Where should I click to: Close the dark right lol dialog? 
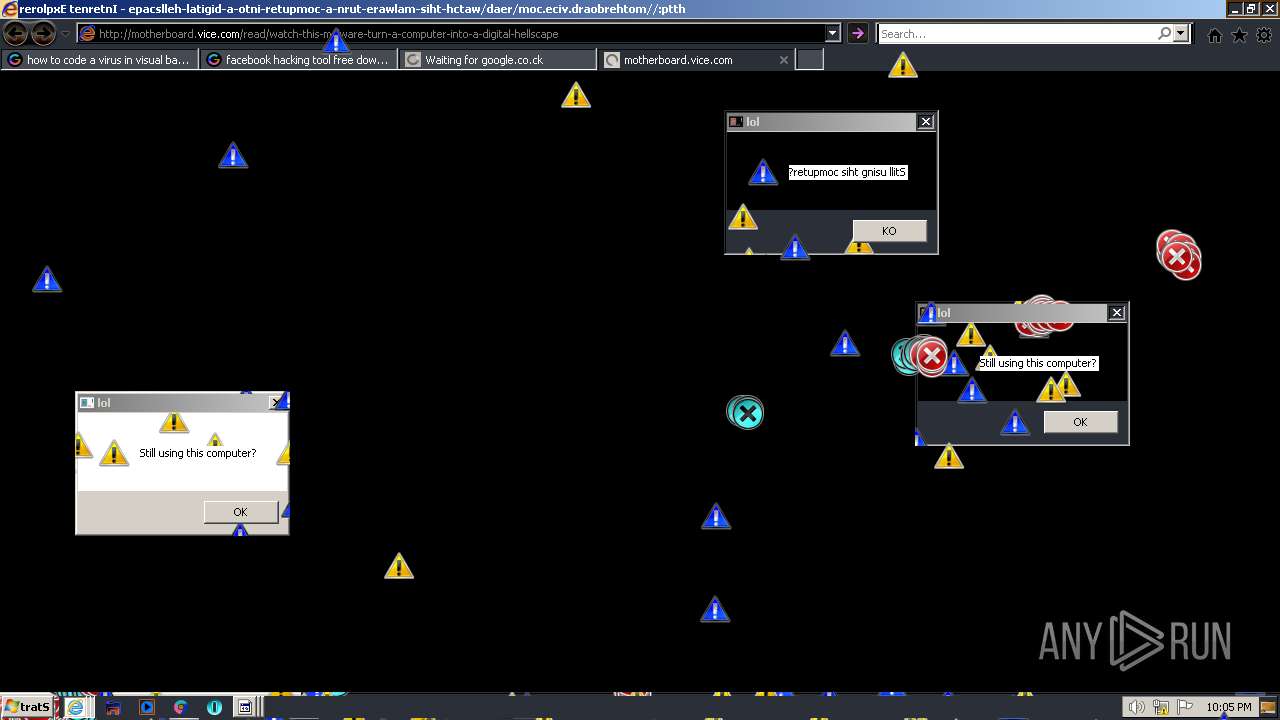[x=1117, y=313]
